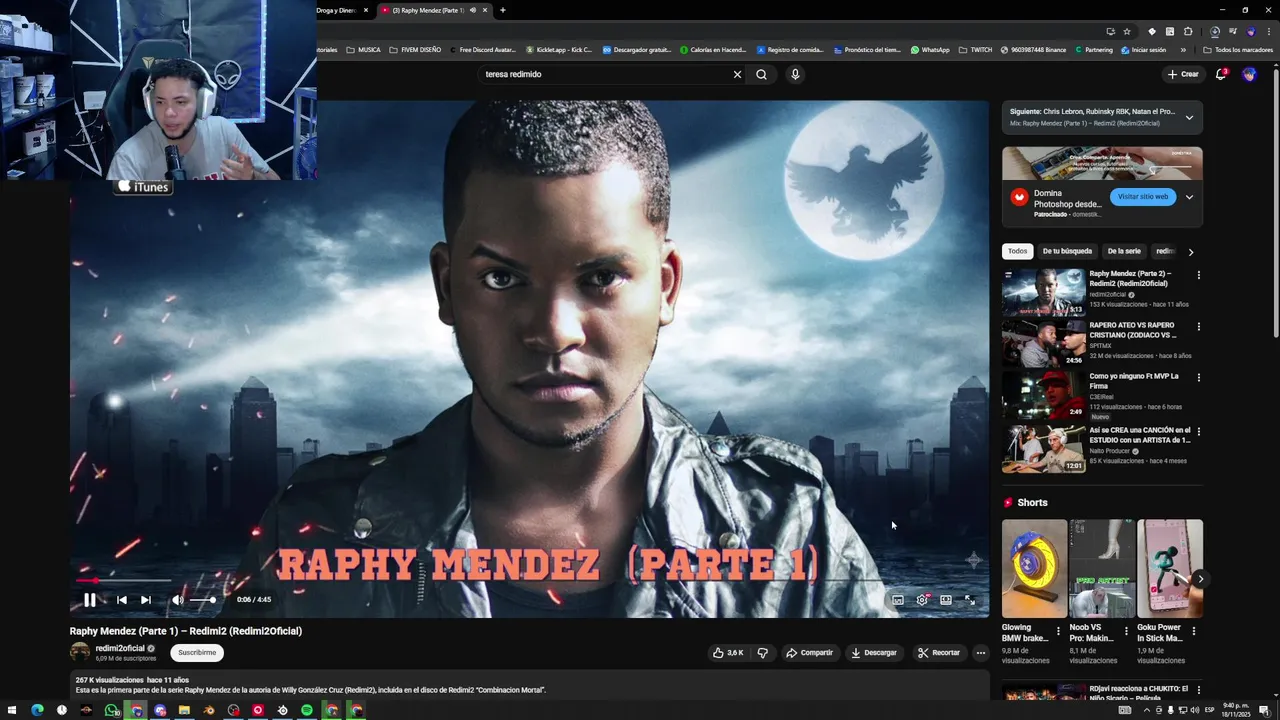
Task: Click into the YouTube search field
Action: coord(605,74)
